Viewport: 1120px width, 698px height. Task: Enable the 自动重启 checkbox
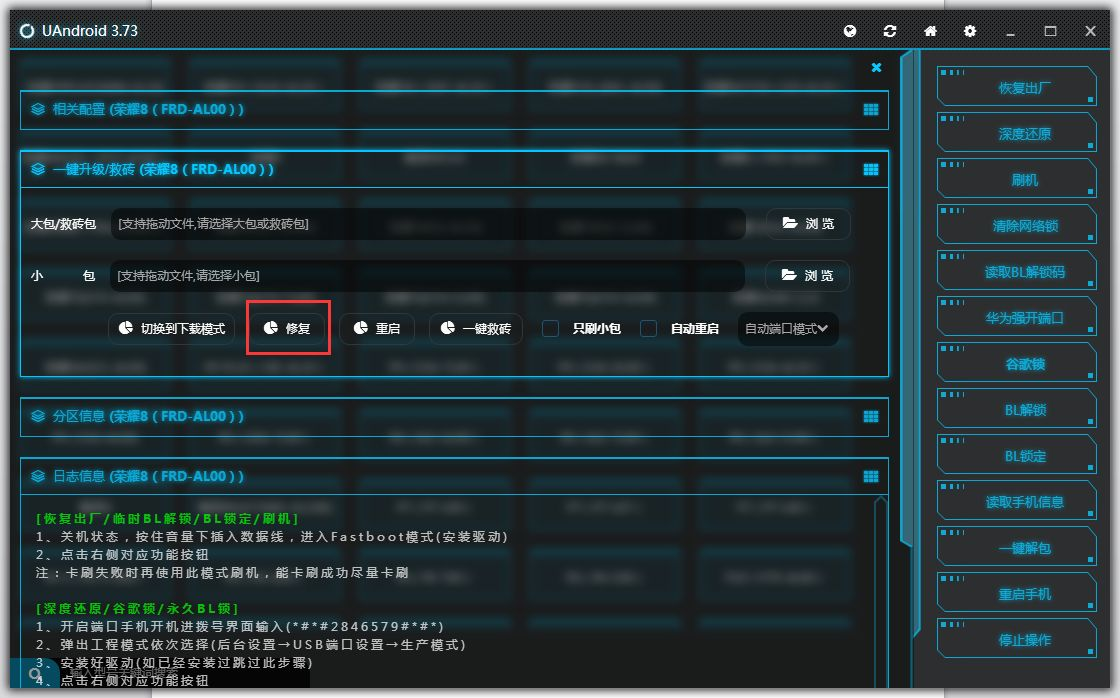click(x=649, y=329)
